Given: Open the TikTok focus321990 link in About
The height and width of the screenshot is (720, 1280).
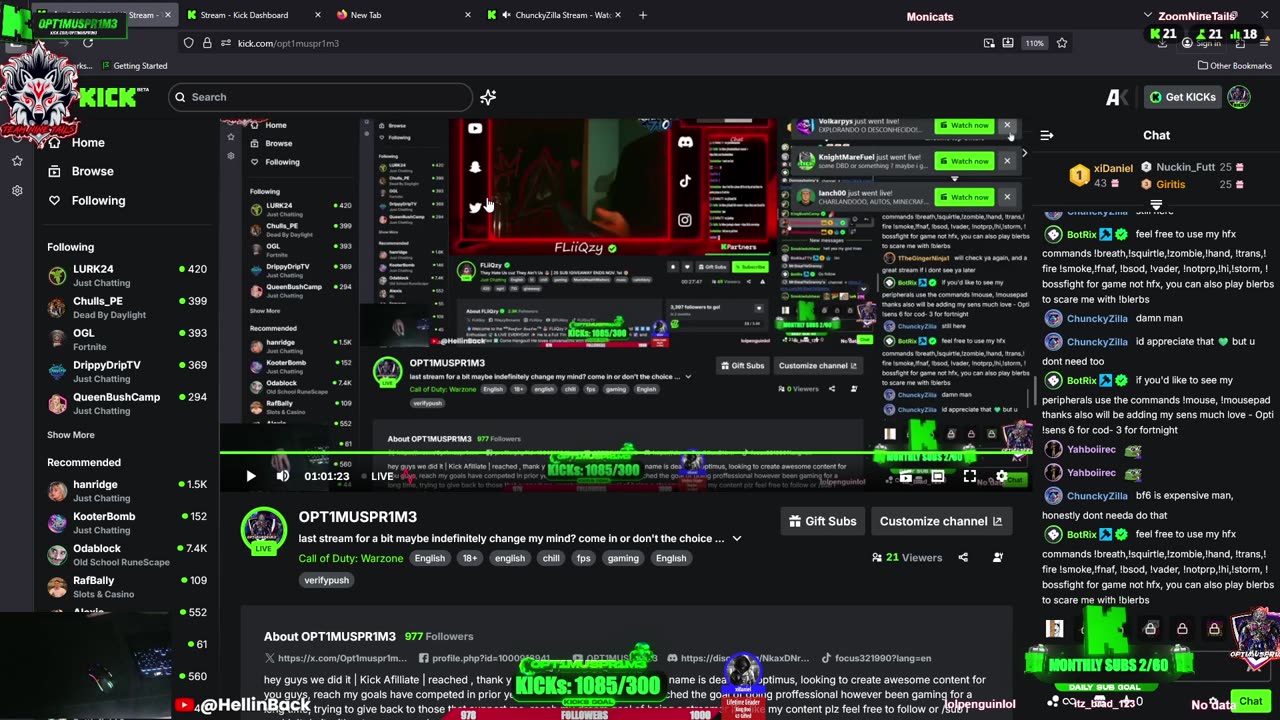Looking at the screenshot, I should 875,658.
